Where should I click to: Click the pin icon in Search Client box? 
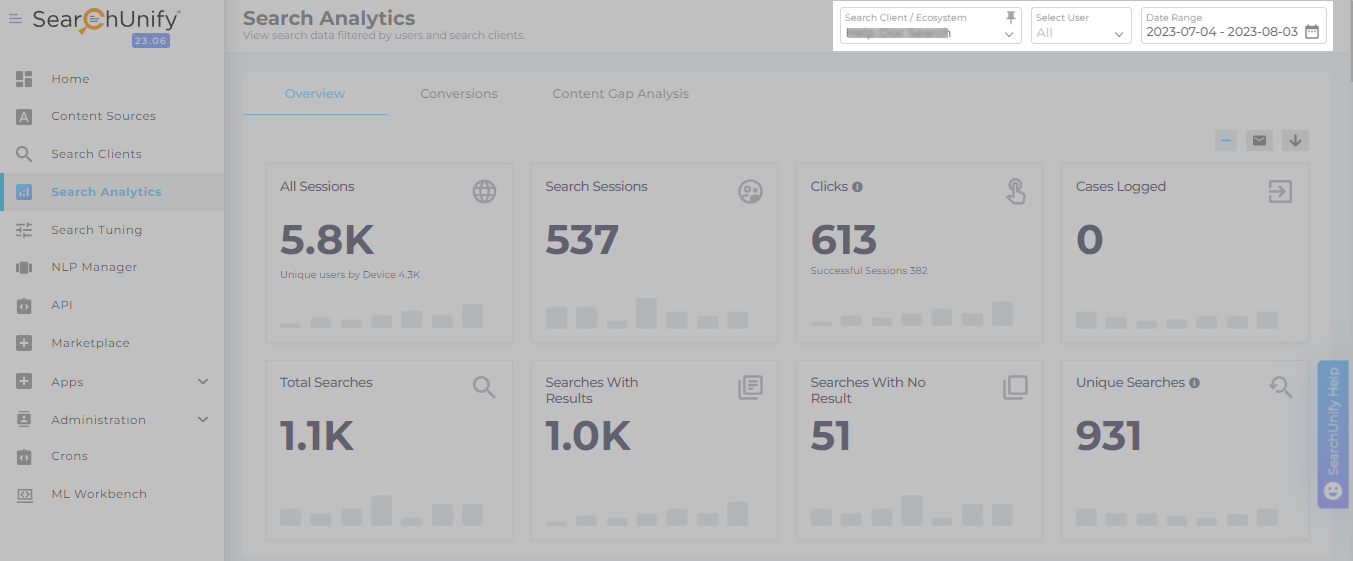[1011, 18]
